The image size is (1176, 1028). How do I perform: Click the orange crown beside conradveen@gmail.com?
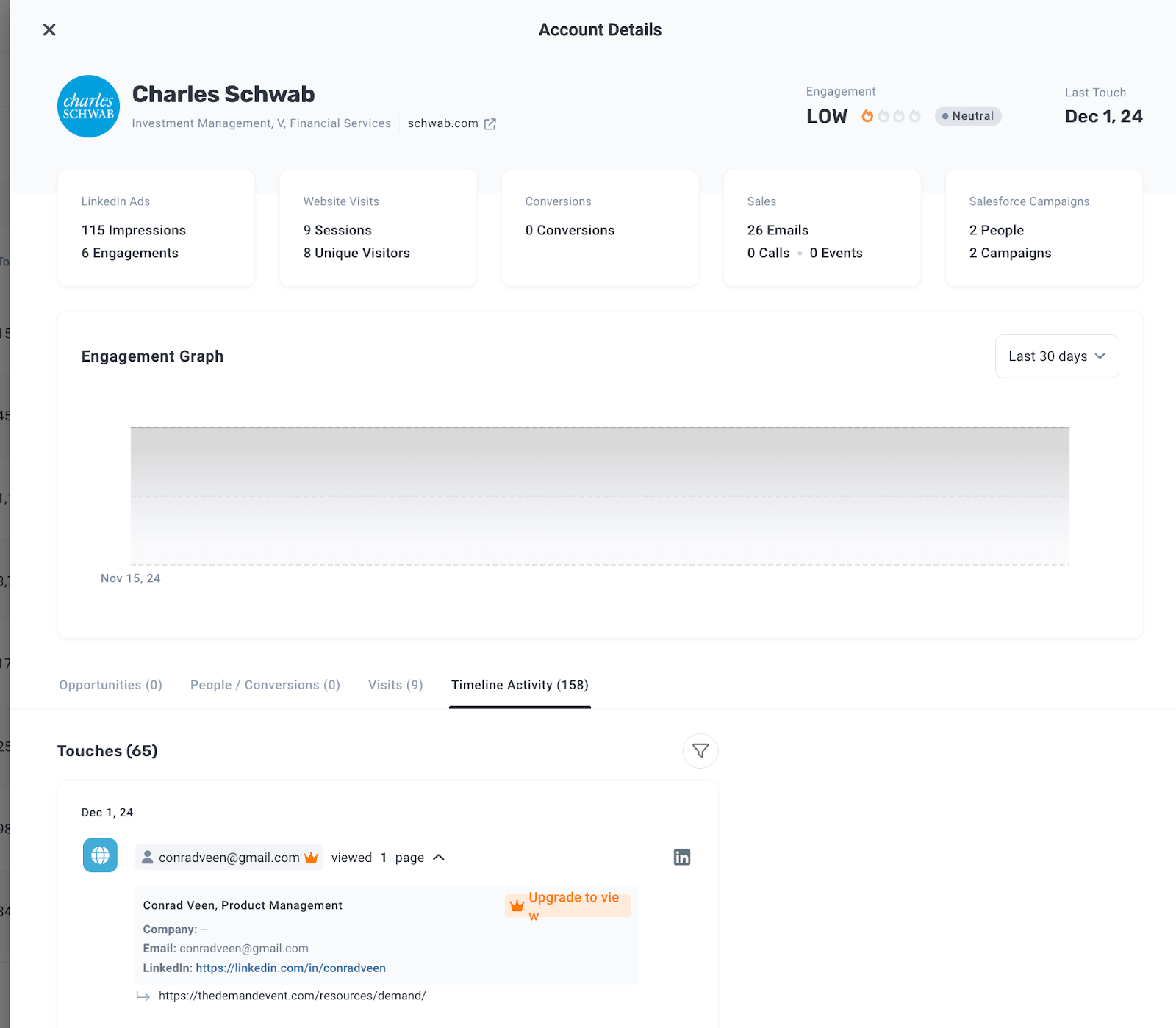311,858
